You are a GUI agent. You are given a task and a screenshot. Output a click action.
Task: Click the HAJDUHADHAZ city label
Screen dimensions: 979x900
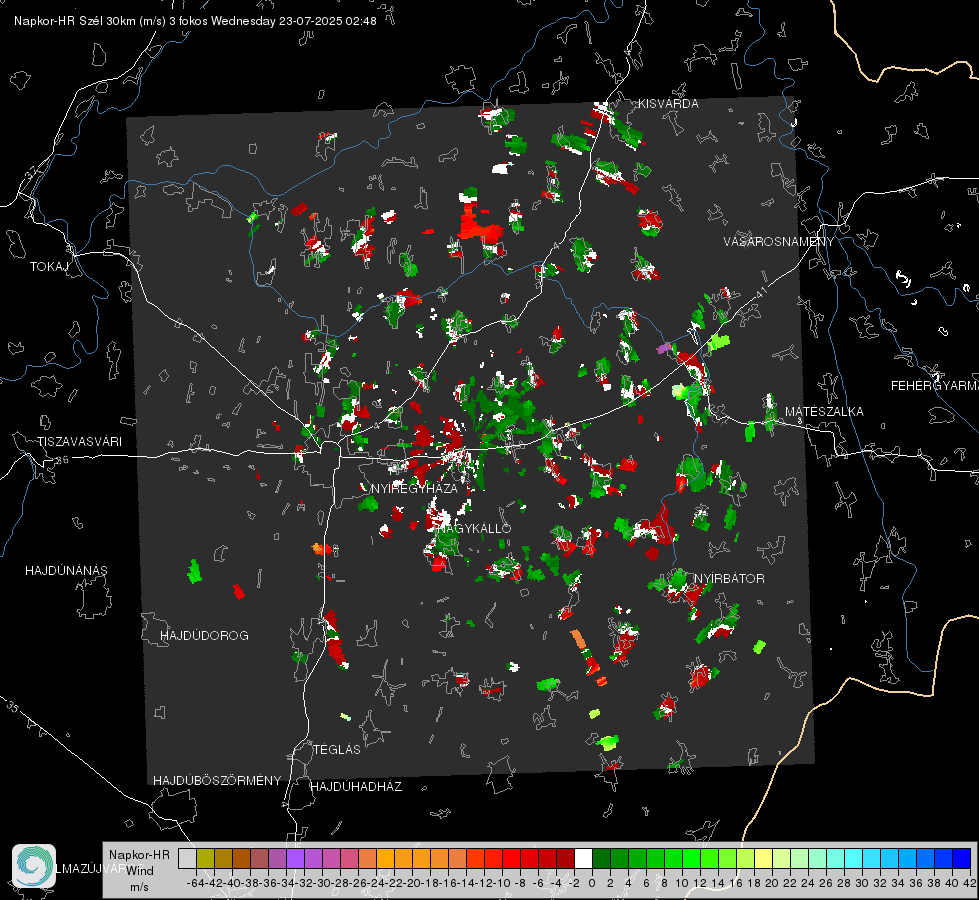pyautogui.click(x=356, y=787)
